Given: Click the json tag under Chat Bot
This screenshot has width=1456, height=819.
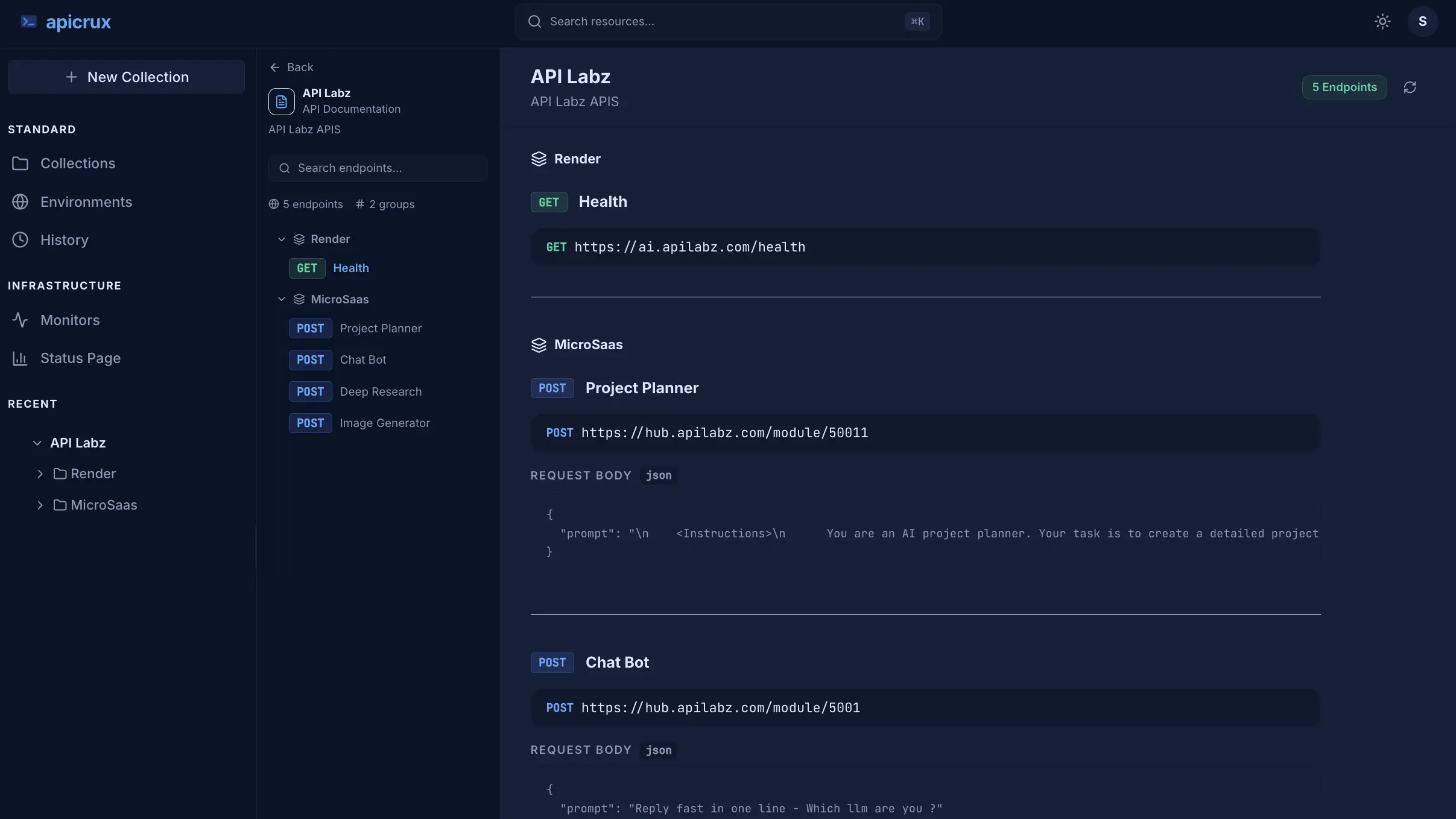Looking at the screenshot, I should coord(659,750).
